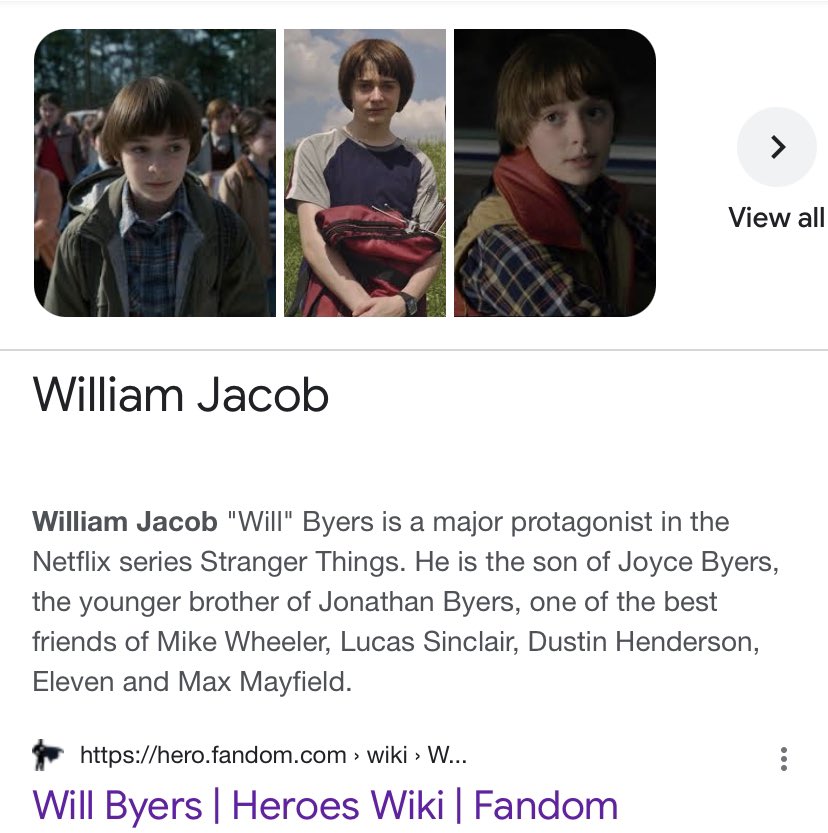Select the William Jacob heading
The image size is (828, 833).
coord(181,395)
